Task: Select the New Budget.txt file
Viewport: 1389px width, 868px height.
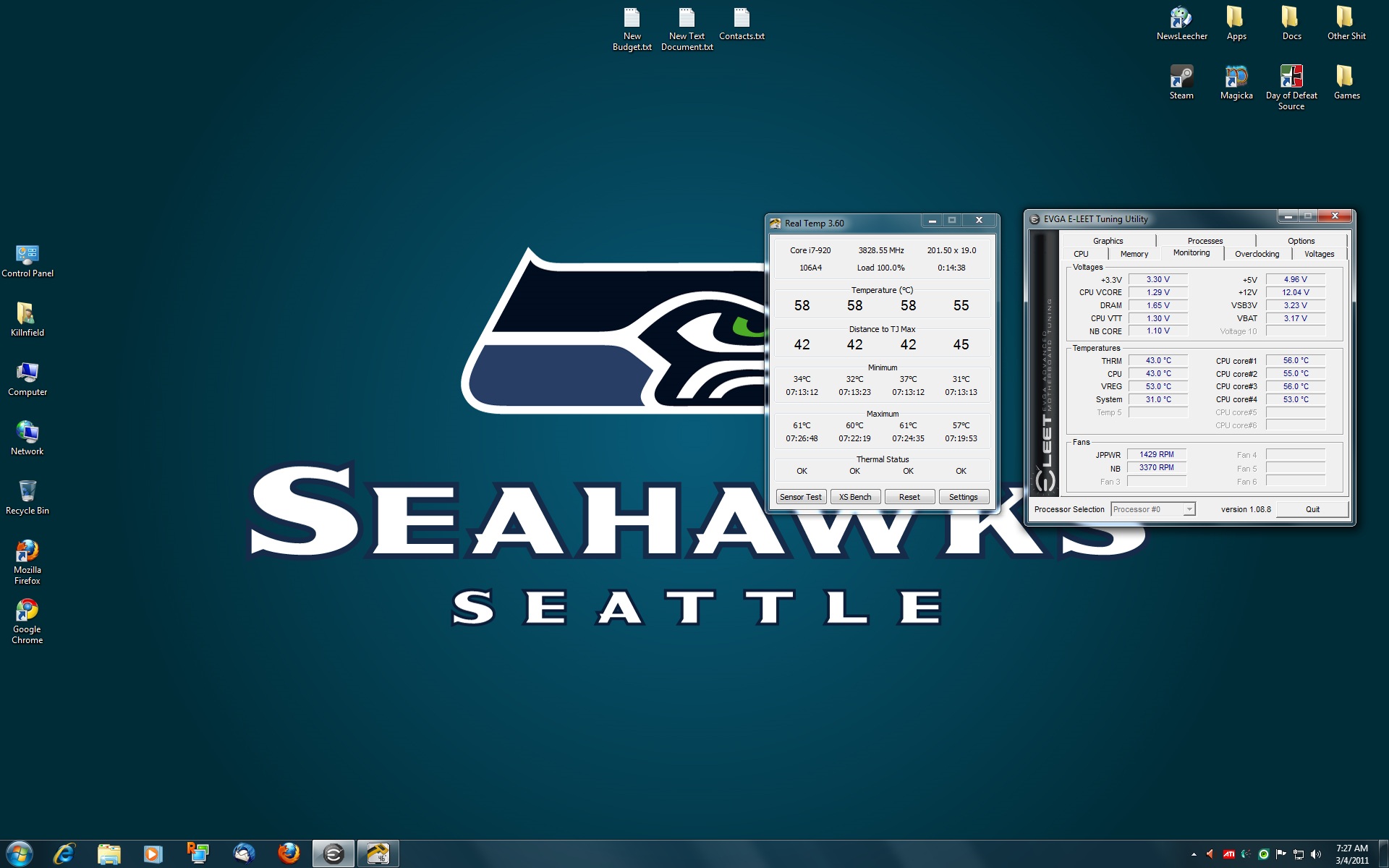Action: click(632, 29)
